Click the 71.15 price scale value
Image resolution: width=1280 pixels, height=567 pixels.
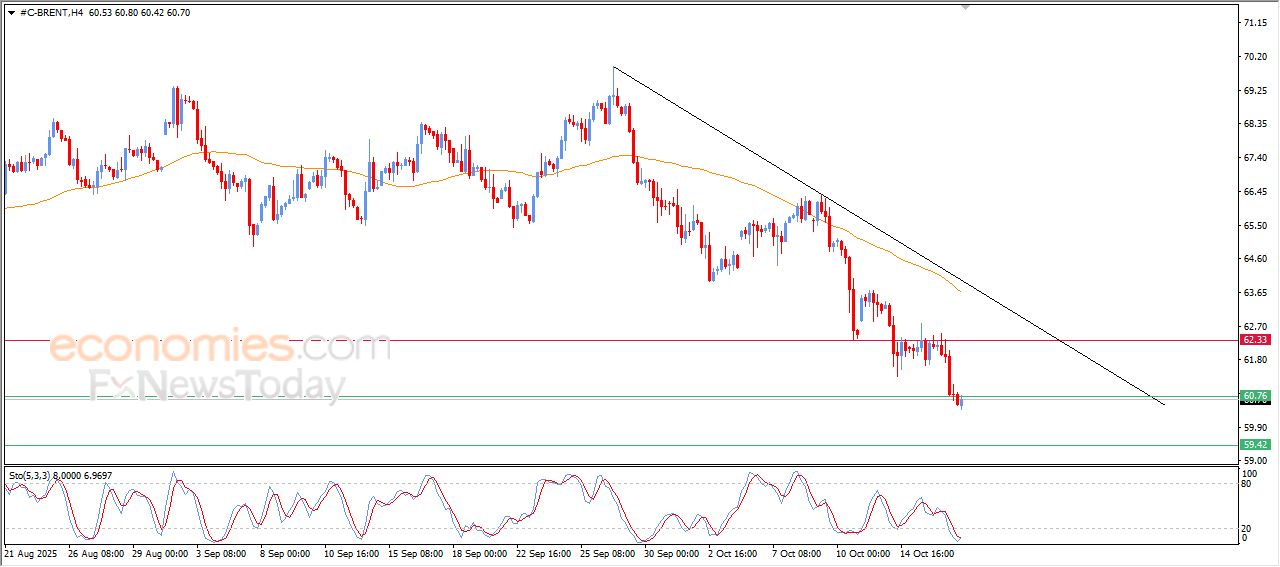tap(1253, 22)
